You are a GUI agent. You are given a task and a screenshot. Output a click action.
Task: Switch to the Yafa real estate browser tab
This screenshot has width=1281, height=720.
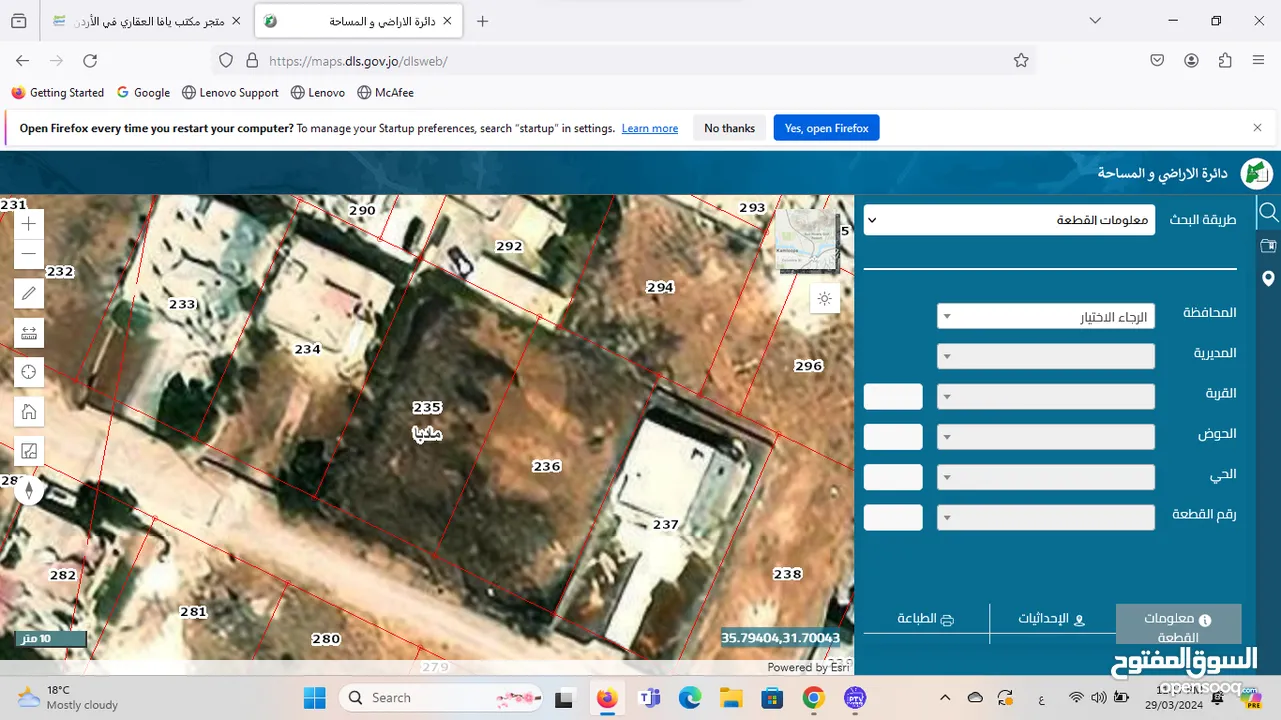[x=146, y=21]
